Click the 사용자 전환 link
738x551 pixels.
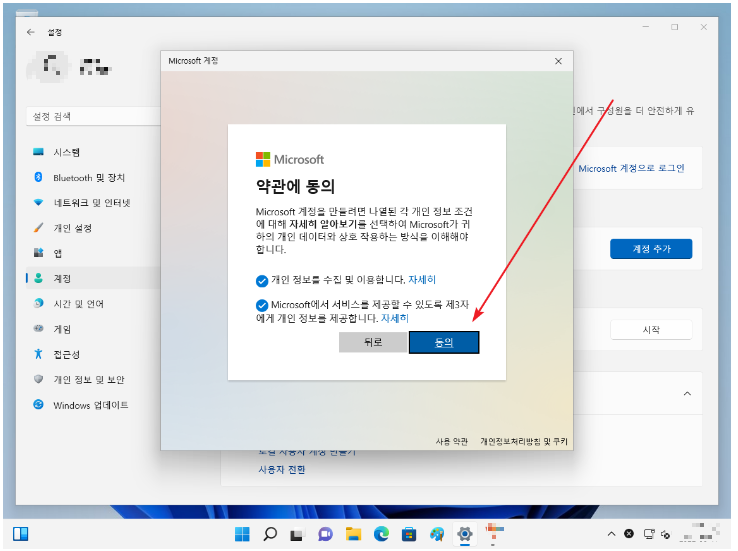click(x=281, y=470)
